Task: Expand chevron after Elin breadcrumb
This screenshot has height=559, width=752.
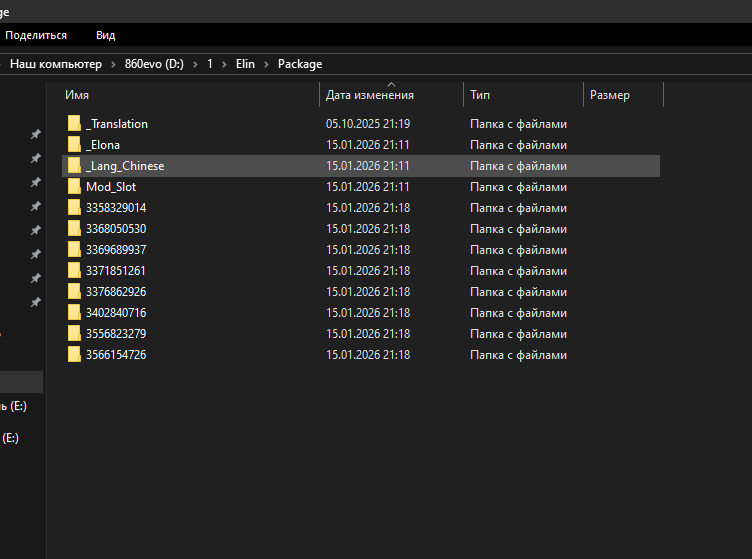Action: (x=266, y=64)
